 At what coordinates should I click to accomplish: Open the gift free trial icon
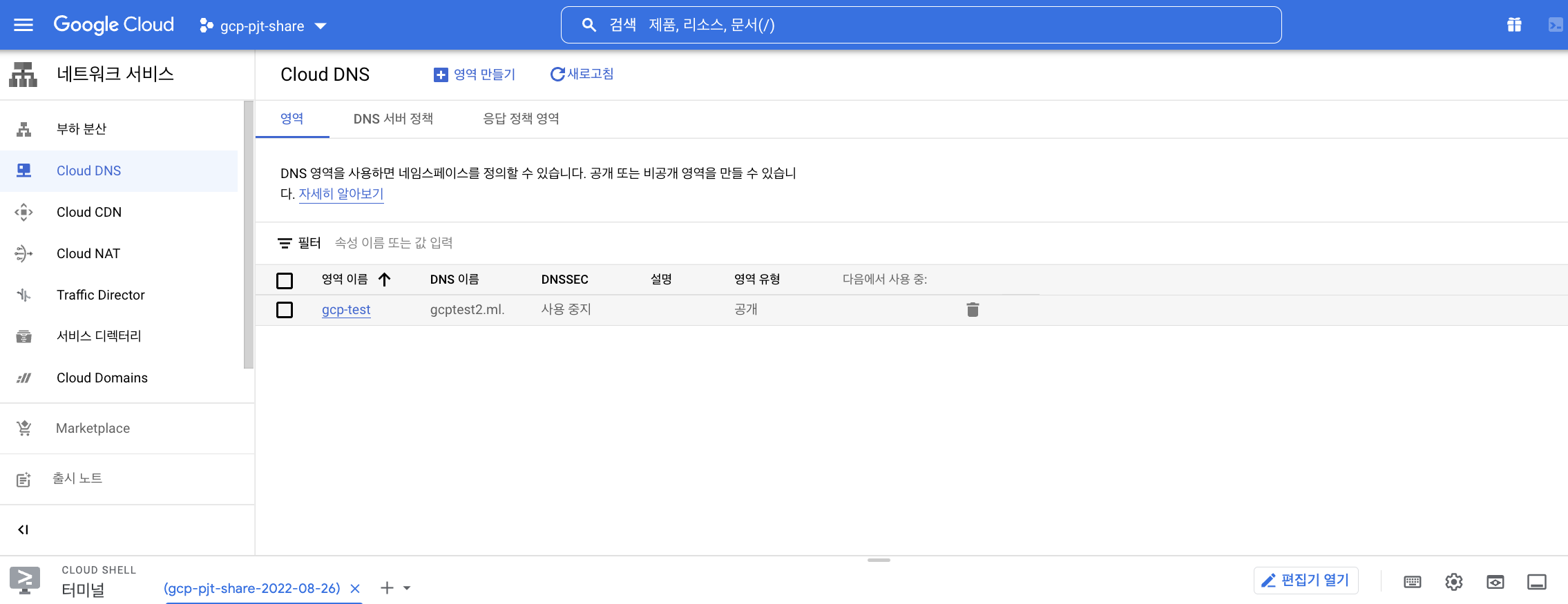click(x=1513, y=25)
